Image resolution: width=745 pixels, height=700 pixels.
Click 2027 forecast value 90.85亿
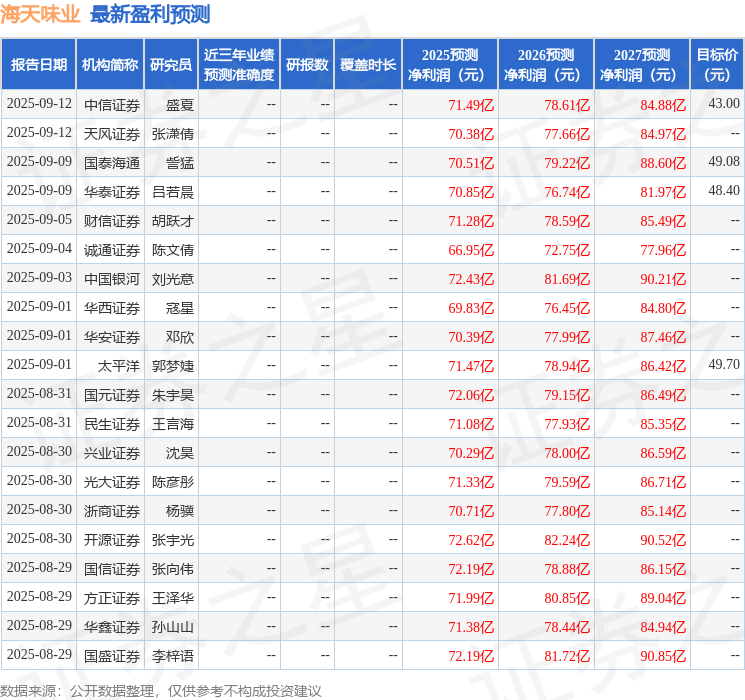click(663, 656)
